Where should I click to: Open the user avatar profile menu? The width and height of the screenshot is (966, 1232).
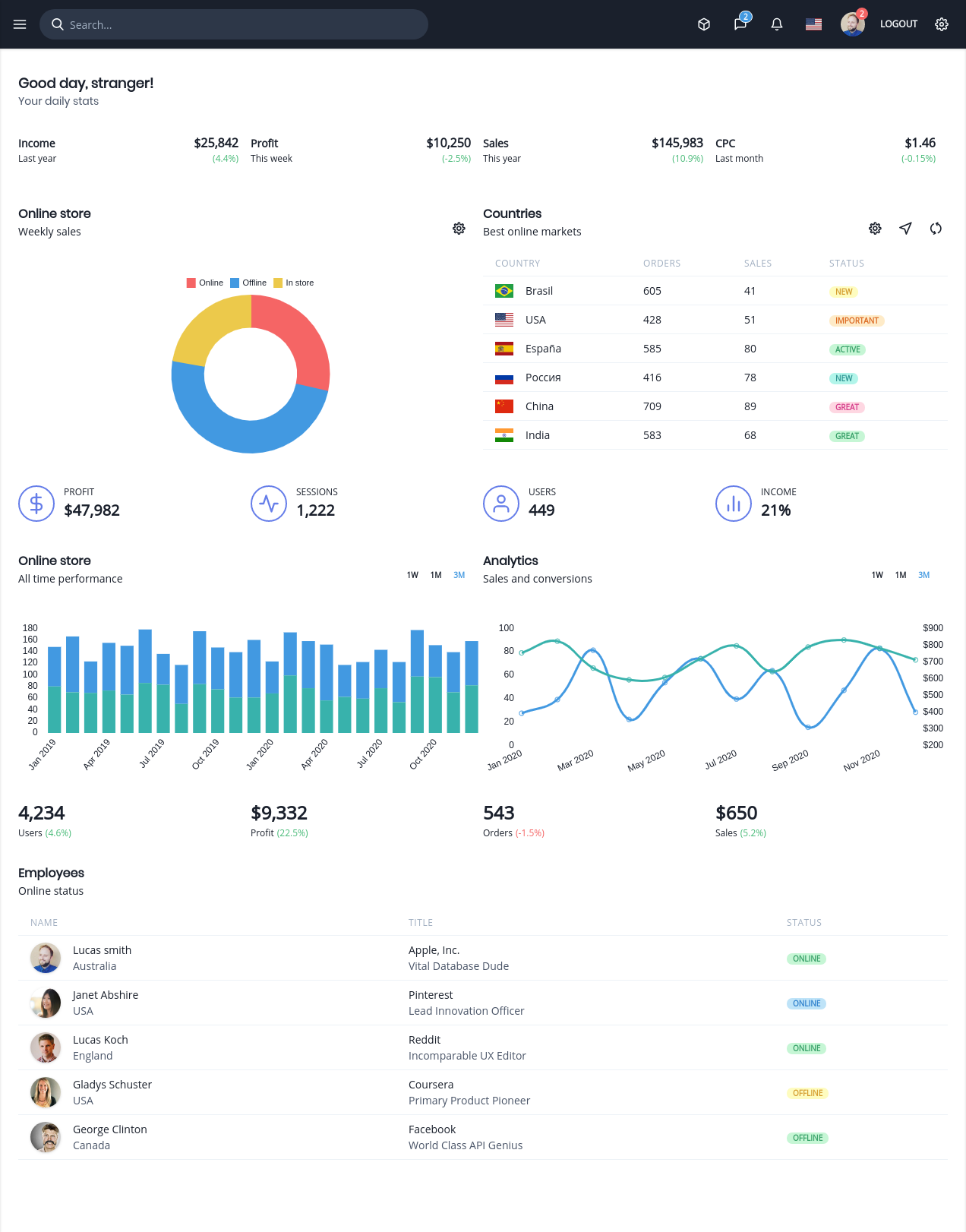853,24
